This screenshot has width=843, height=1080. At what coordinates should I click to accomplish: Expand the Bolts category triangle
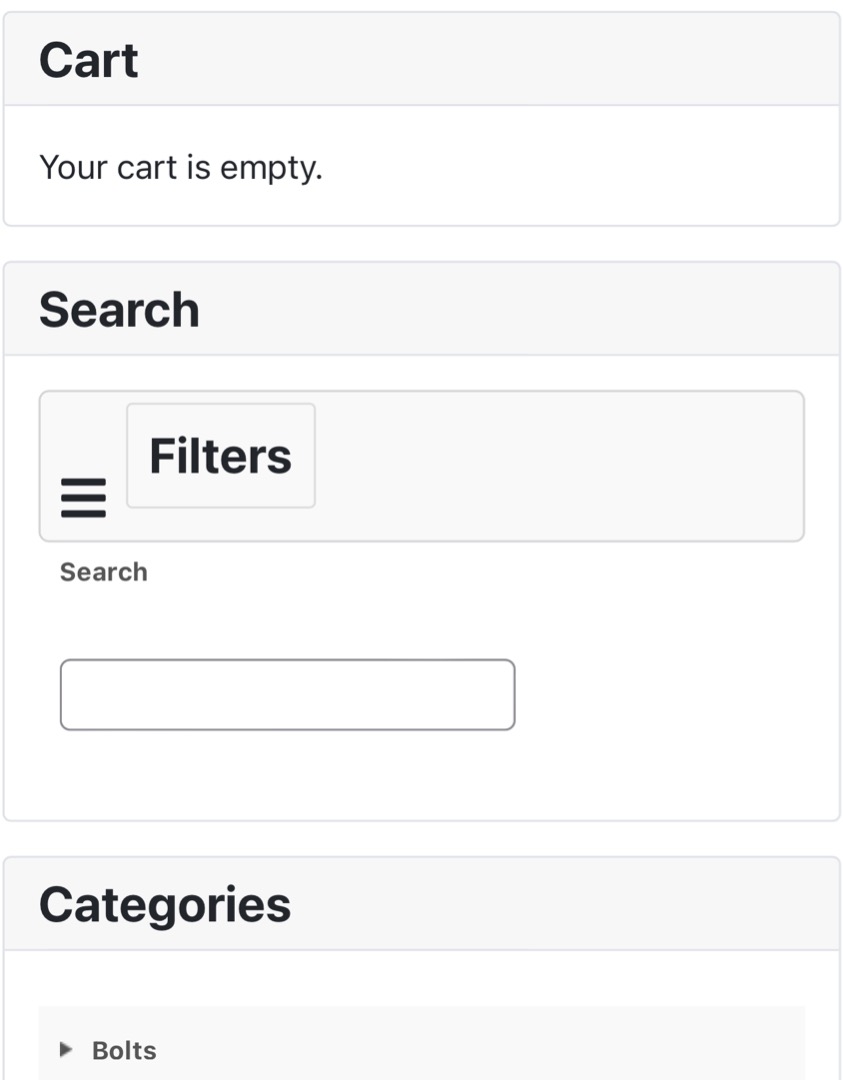pos(66,1049)
